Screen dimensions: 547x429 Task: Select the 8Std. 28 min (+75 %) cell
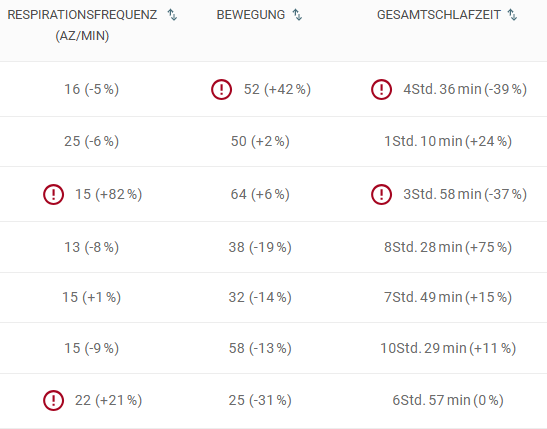tap(448, 247)
